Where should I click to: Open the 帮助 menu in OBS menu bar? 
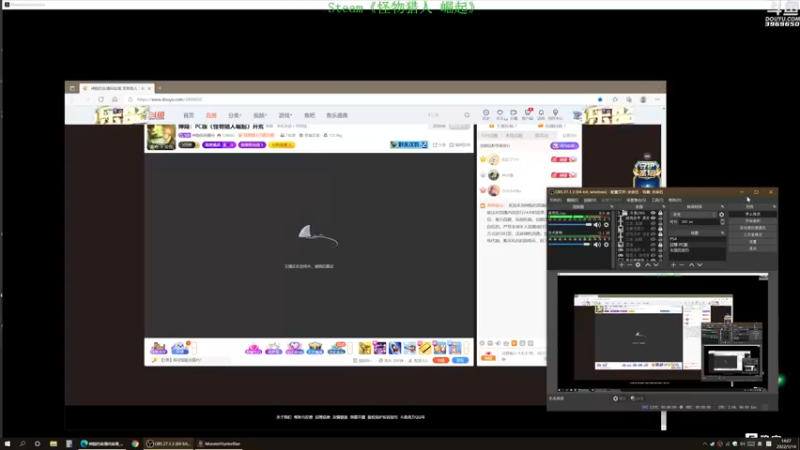pyautogui.click(x=674, y=200)
